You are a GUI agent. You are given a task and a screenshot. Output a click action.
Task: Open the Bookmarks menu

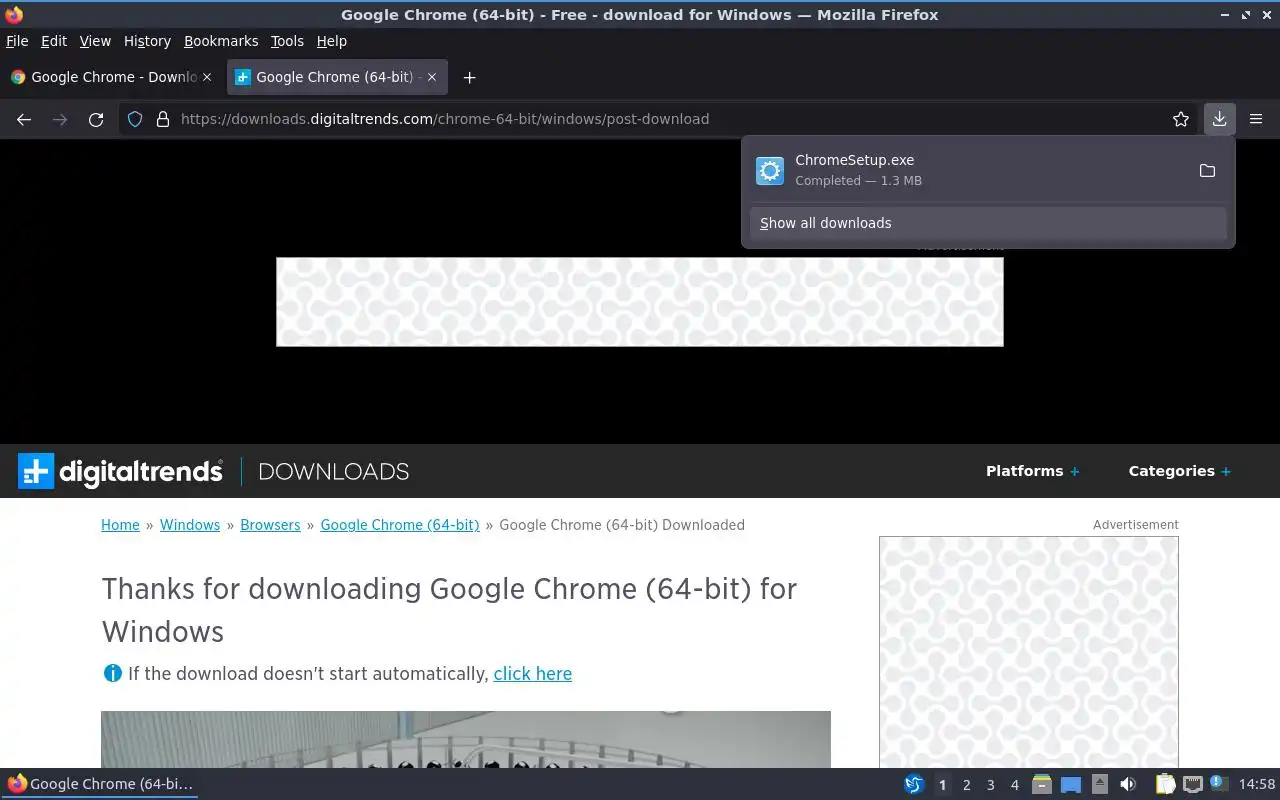tap(221, 41)
